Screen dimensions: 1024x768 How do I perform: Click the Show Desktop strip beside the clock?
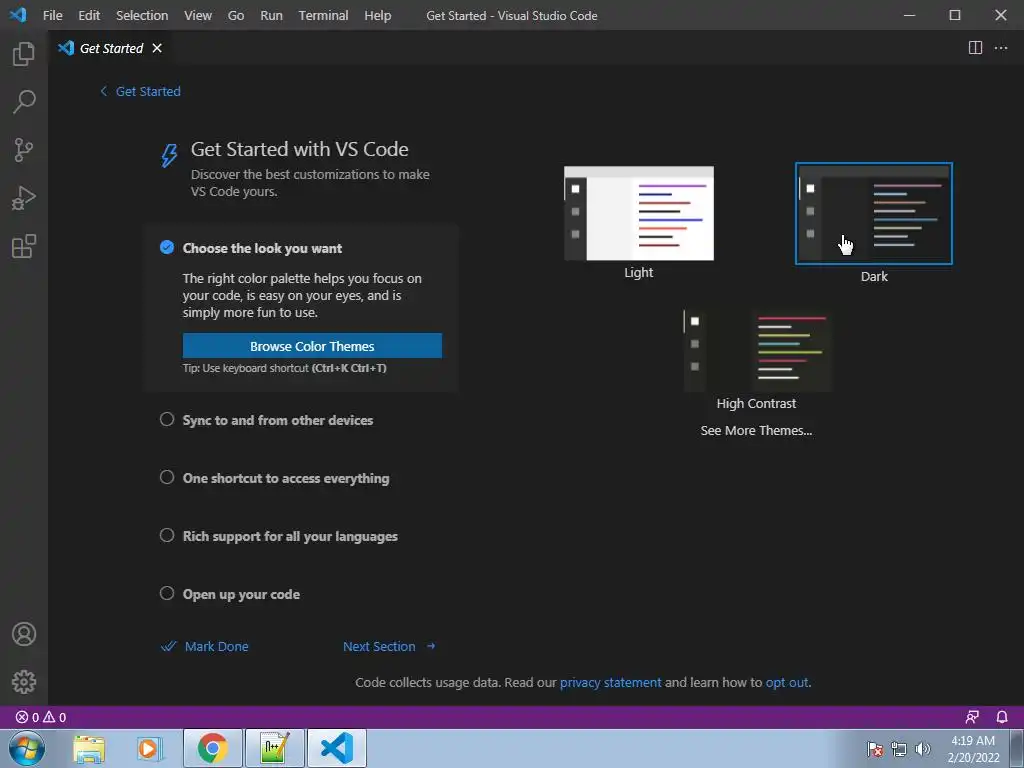tap(1016, 748)
